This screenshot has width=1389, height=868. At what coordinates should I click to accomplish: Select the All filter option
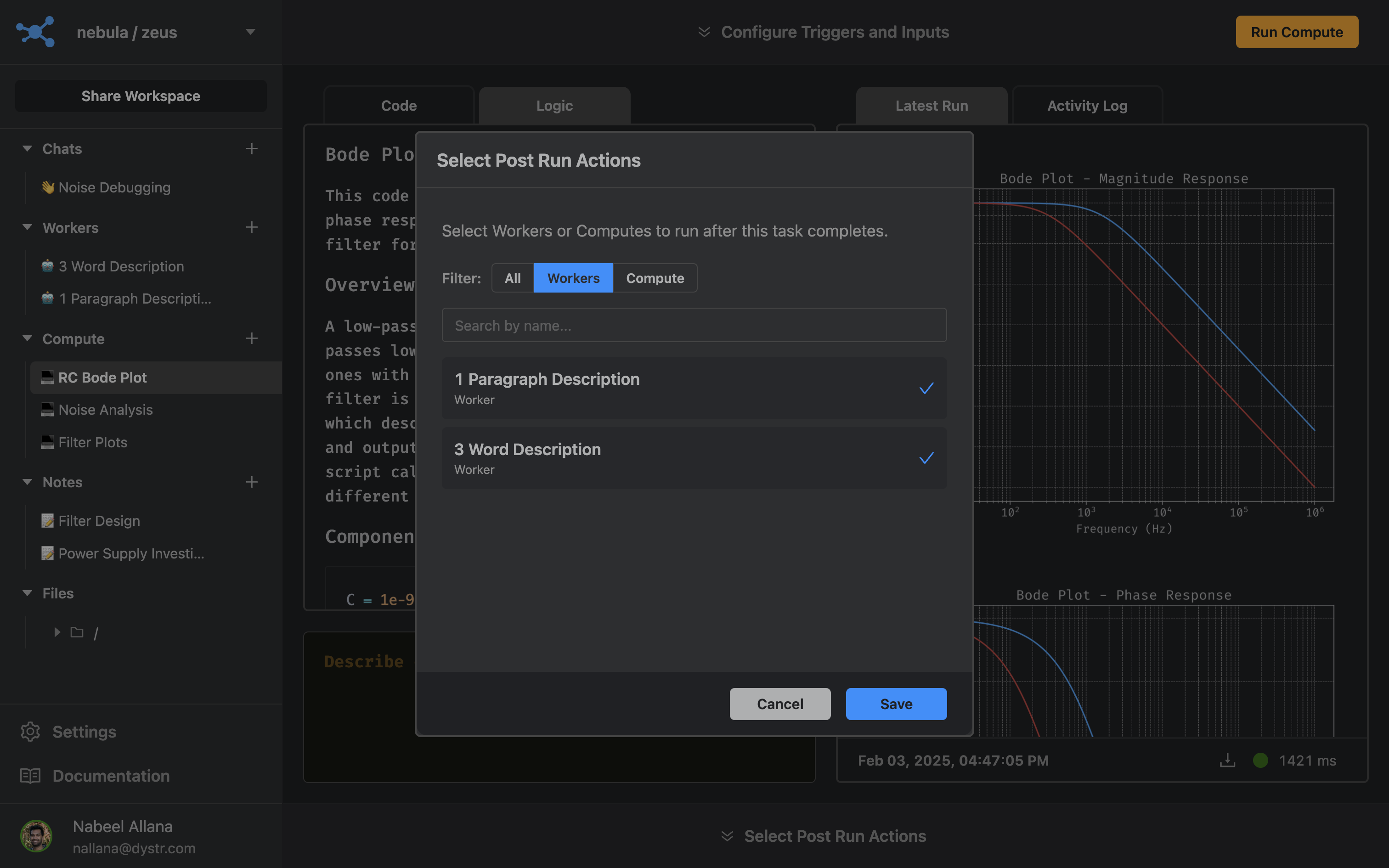point(512,278)
